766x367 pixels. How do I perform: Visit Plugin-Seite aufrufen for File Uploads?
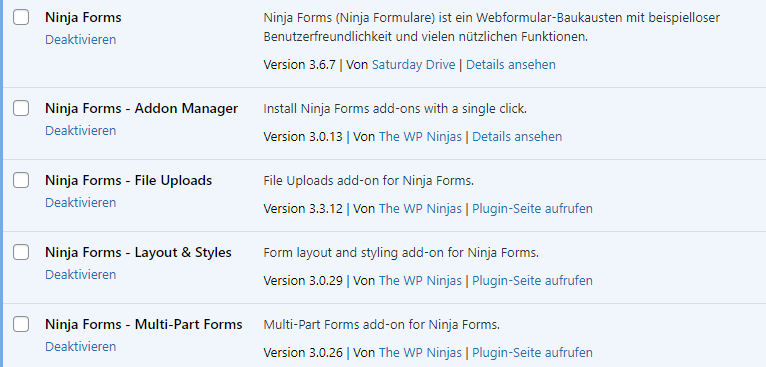point(532,209)
